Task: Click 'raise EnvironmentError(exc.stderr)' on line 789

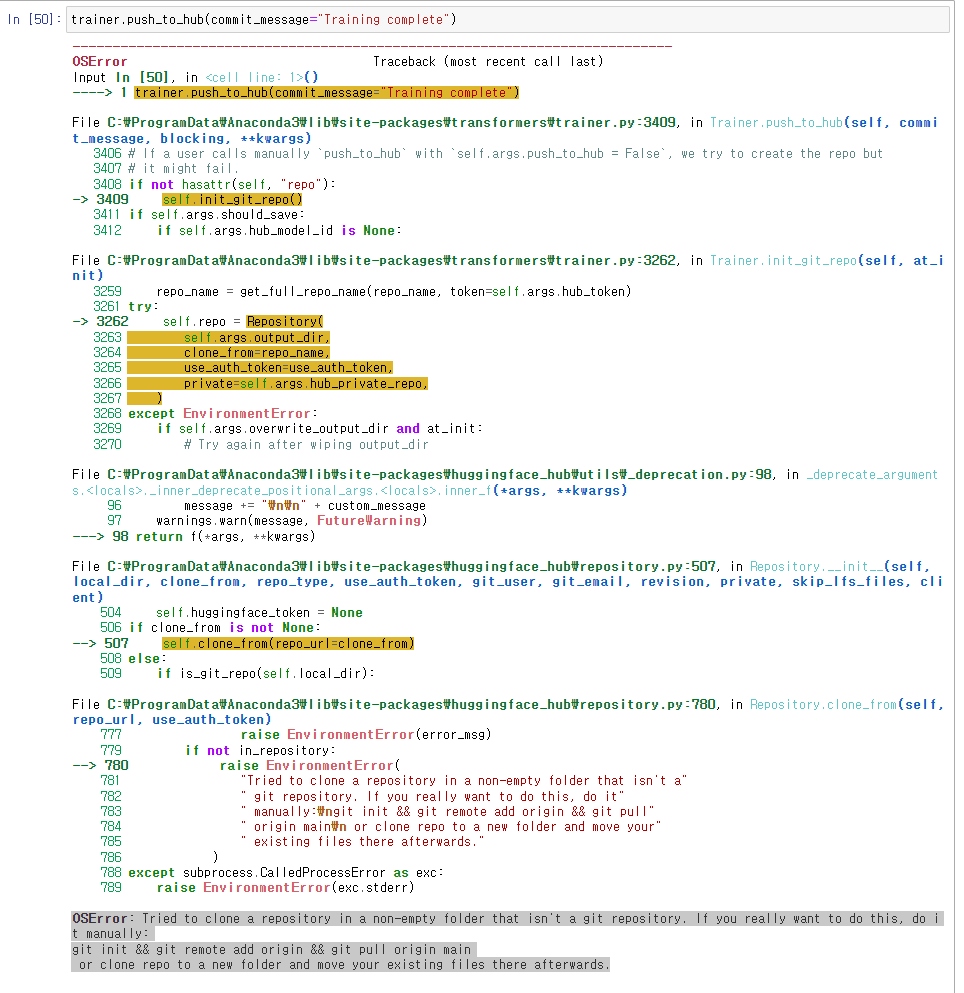Action: point(286,888)
